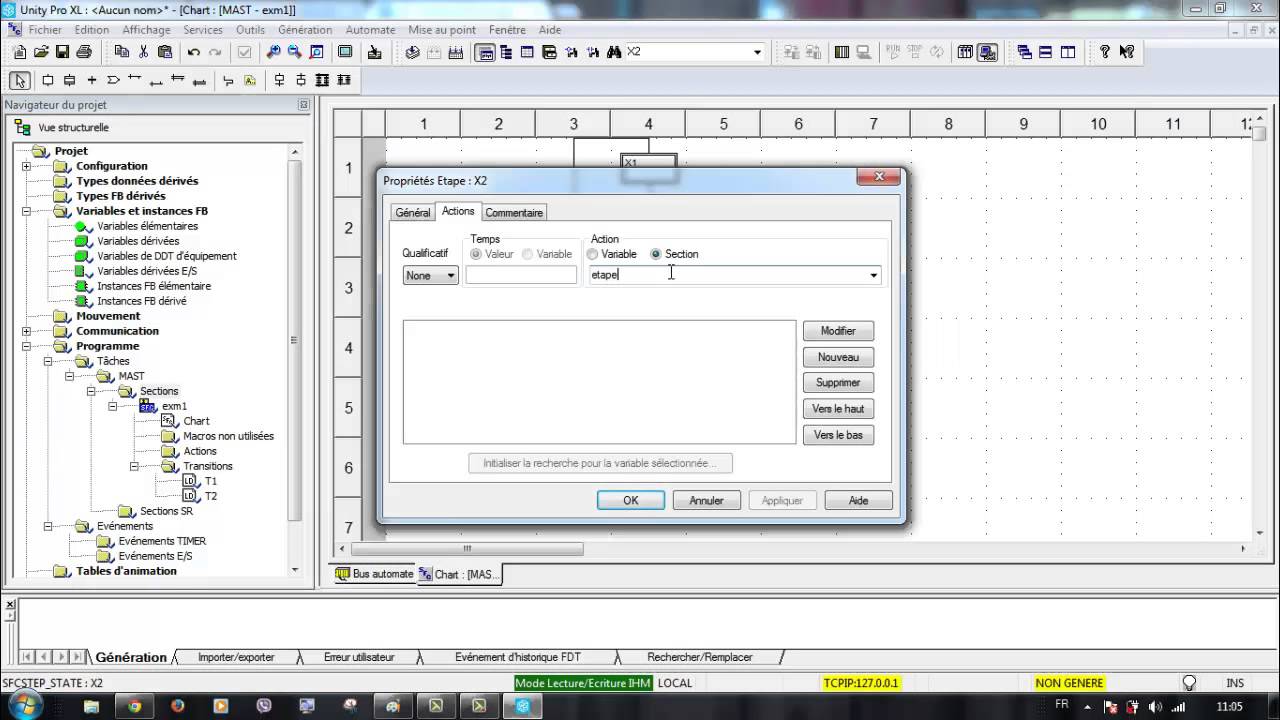The image size is (1280, 720).
Task: Save the project using the floppy disk icon
Action: 62,52
